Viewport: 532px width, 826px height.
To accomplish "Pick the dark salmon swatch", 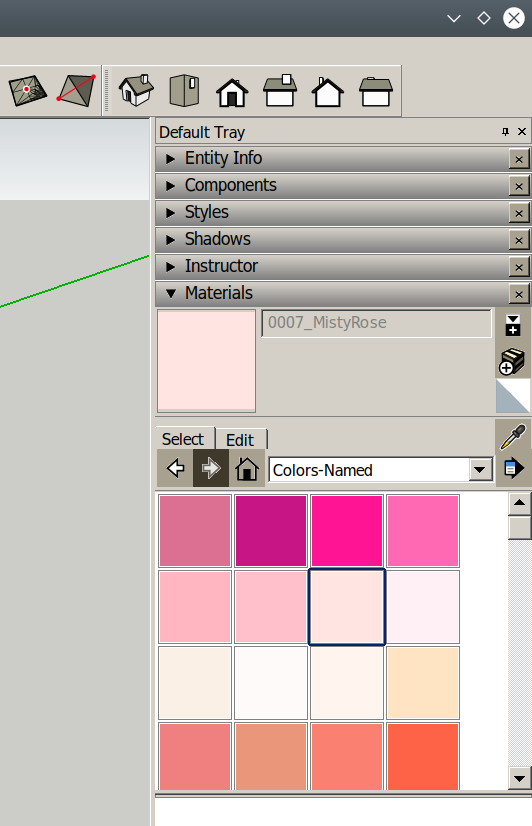I will 271,756.
